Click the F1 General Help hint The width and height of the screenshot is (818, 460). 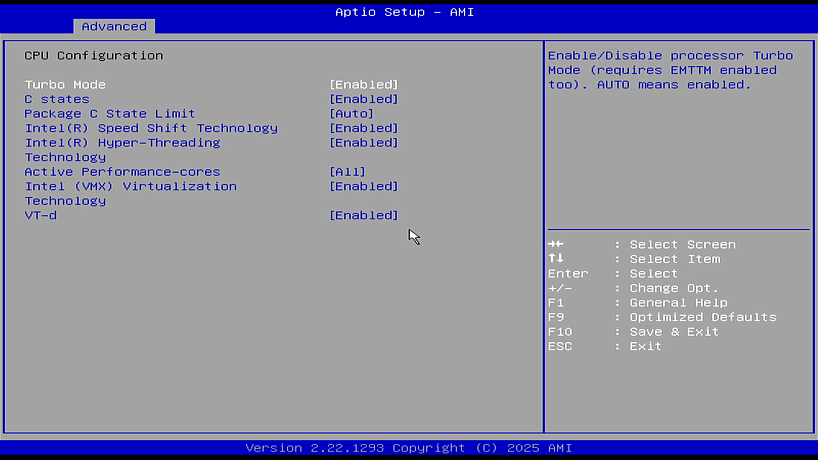637,302
